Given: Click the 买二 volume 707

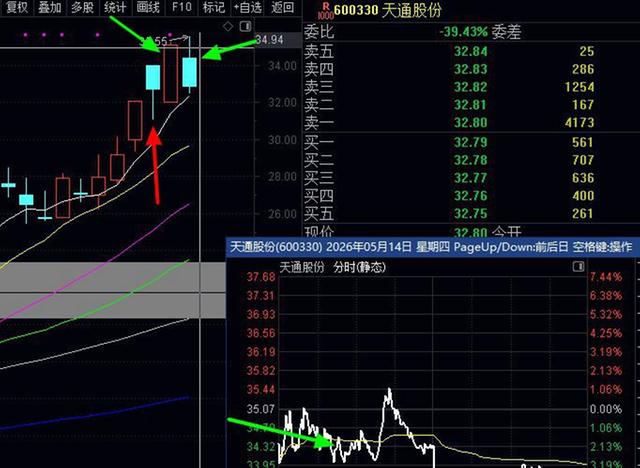Looking at the screenshot, I should [582, 160].
